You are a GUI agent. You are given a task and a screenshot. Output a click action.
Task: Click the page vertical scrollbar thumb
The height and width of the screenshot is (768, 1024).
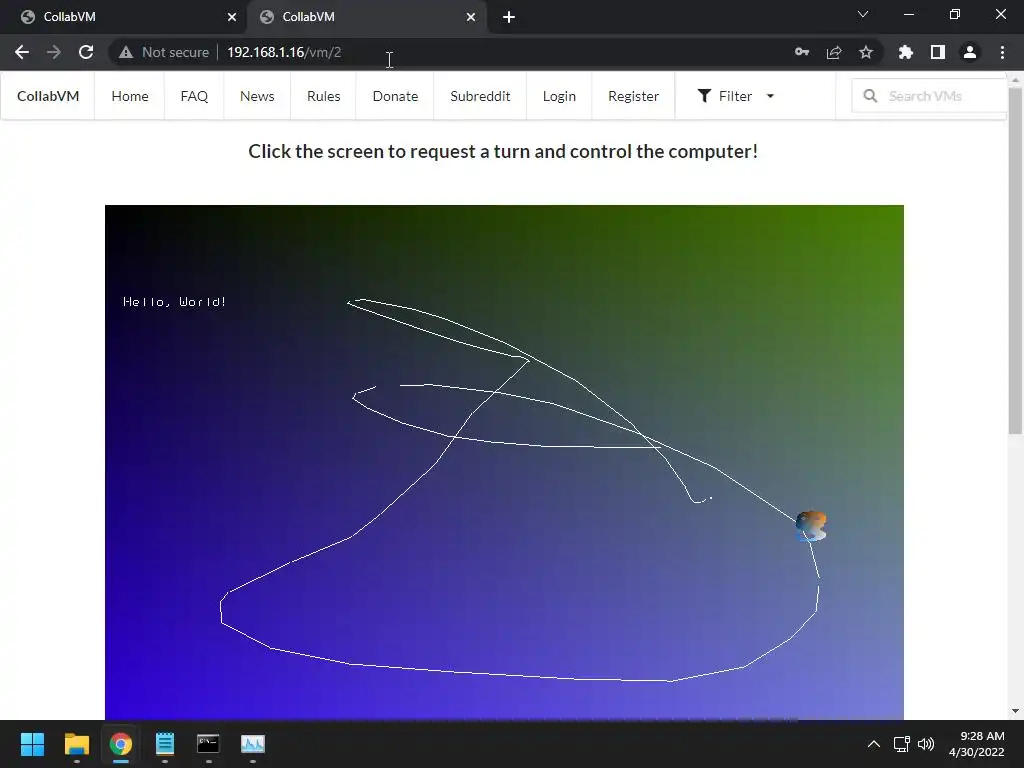[x=1015, y=260]
